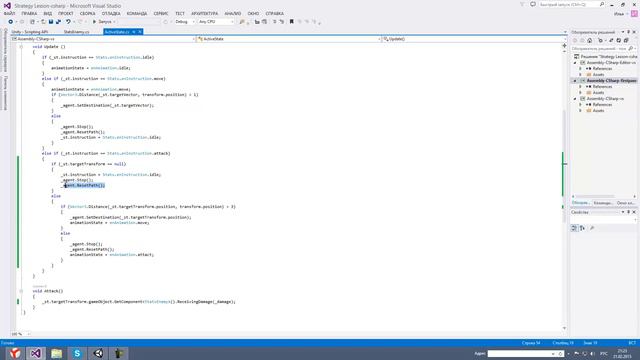Click Alphabetical sort icon in Properties panel
The image size is (640, 360).
582,228
